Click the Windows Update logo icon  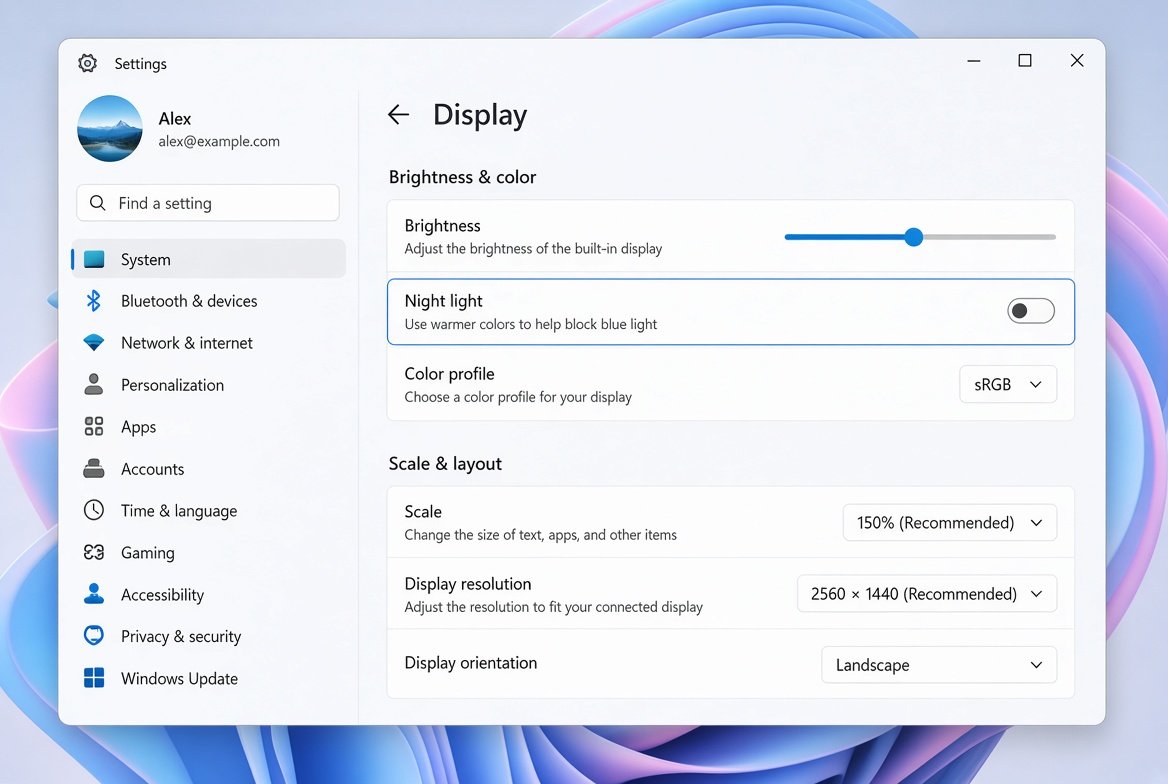pos(94,678)
